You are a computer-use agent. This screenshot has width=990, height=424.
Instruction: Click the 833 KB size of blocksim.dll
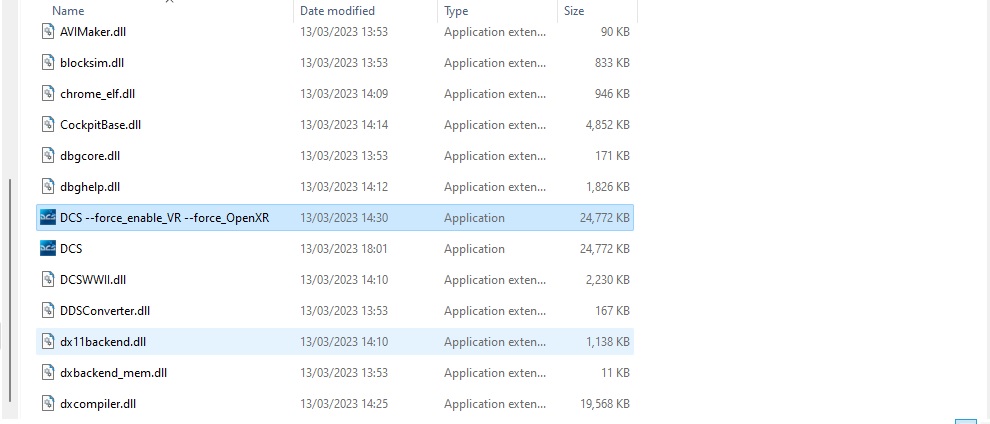coord(612,62)
